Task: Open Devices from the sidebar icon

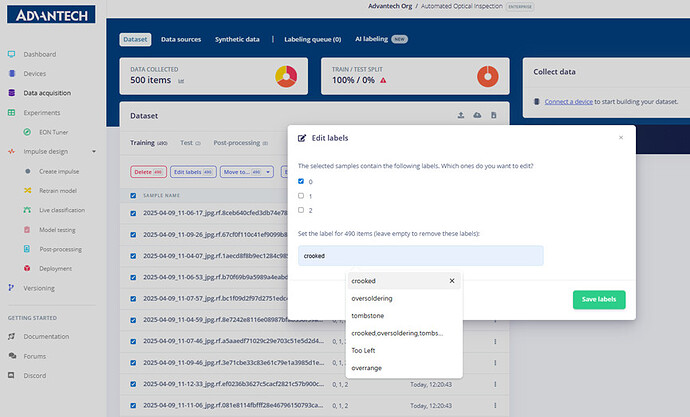Action: (12, 73)
